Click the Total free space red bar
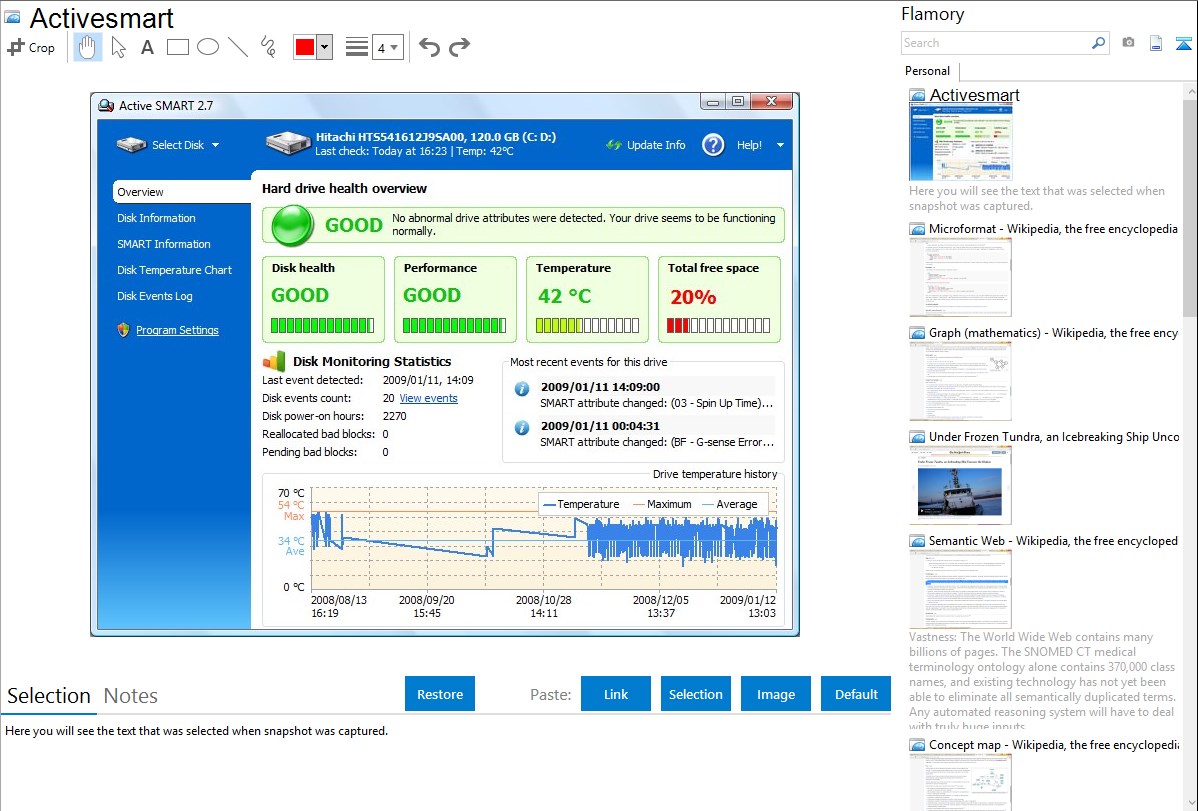Image resolution: width=1198 pixels, height=811 pixels. pyautogui.click(x=718, y=326)
